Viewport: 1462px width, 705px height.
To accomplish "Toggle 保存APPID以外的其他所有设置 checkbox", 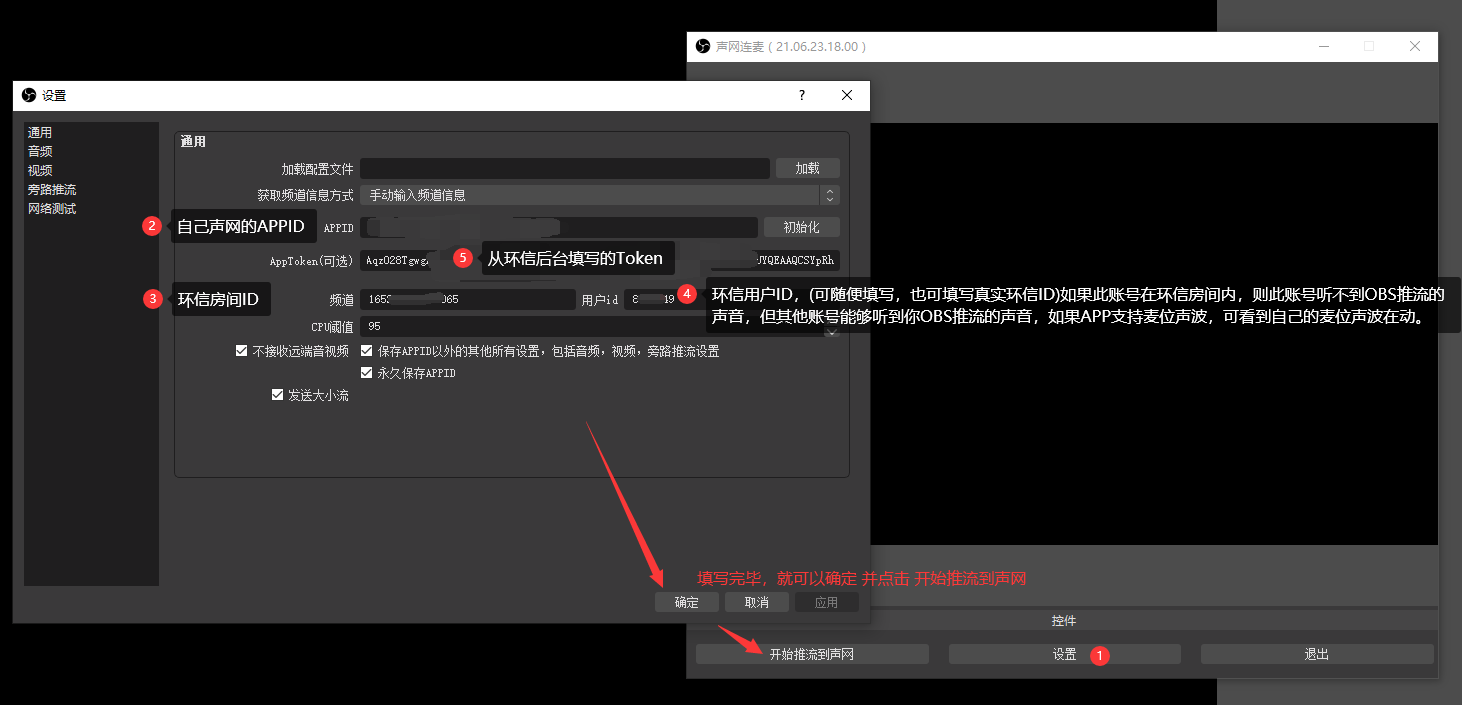I will coord(367,351).
